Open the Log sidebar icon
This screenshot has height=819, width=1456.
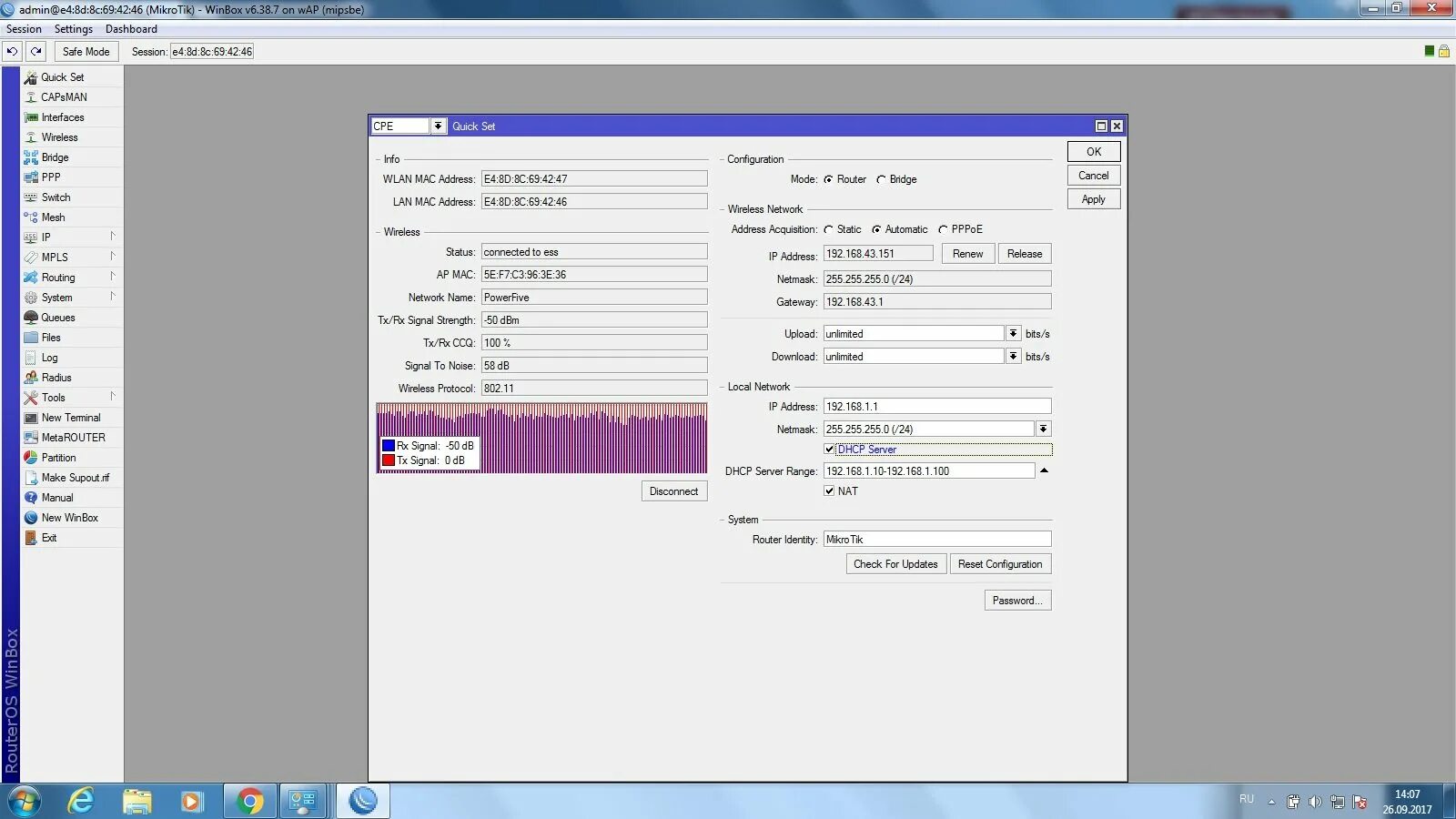point(31,358)
